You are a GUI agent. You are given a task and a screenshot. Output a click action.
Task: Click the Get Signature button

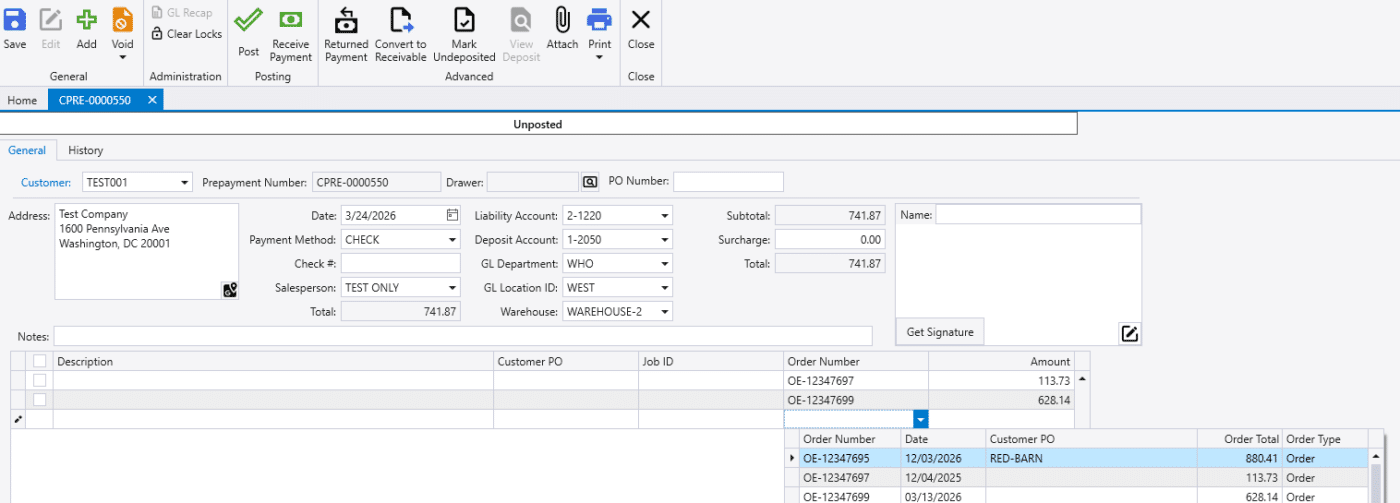click(939, 332)
